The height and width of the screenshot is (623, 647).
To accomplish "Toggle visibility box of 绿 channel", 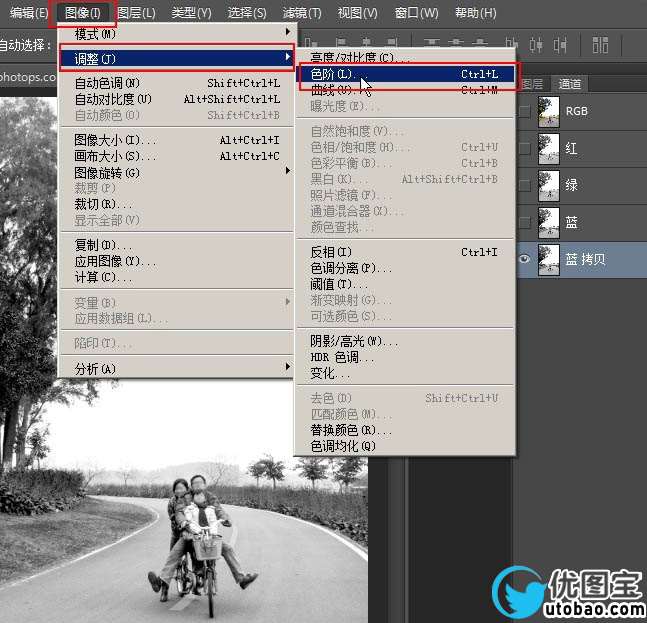I will coord(524,185).
